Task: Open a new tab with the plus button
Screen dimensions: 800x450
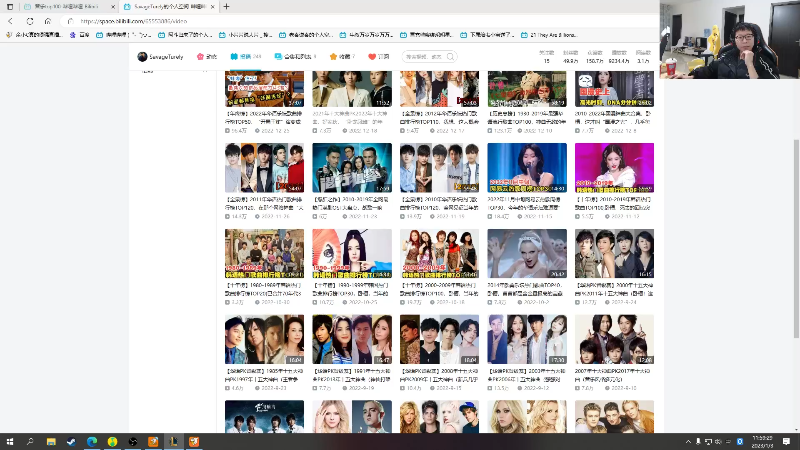Action: pyautogui.click(x=226, y=7)
